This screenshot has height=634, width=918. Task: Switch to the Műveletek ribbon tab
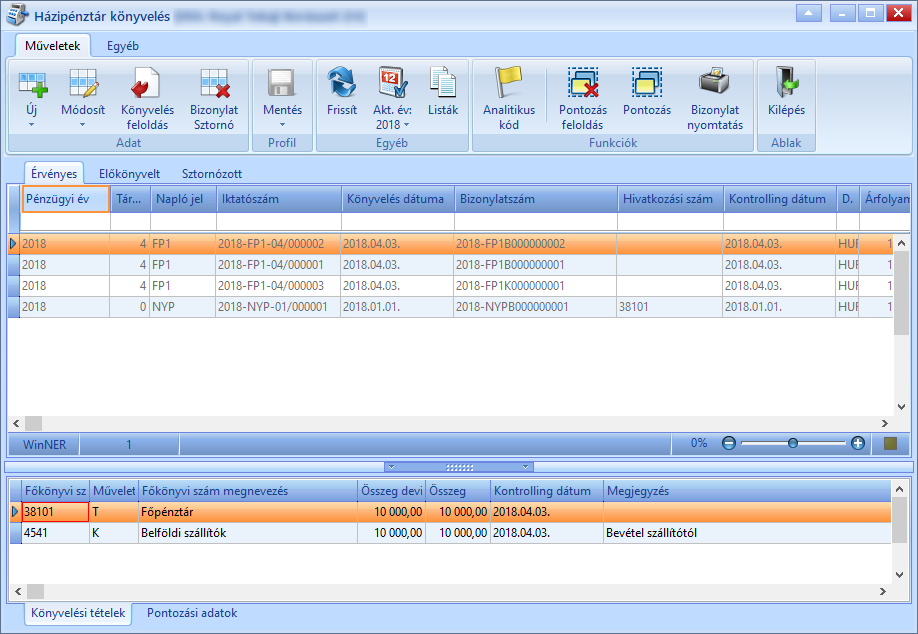(x=53, y=46)
